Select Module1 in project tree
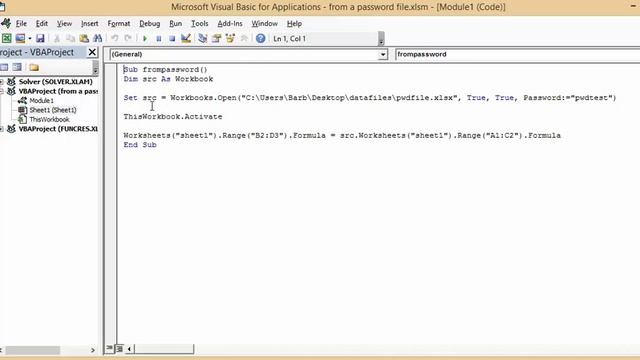This screenshot has width=640, height=360. (41, 100)
